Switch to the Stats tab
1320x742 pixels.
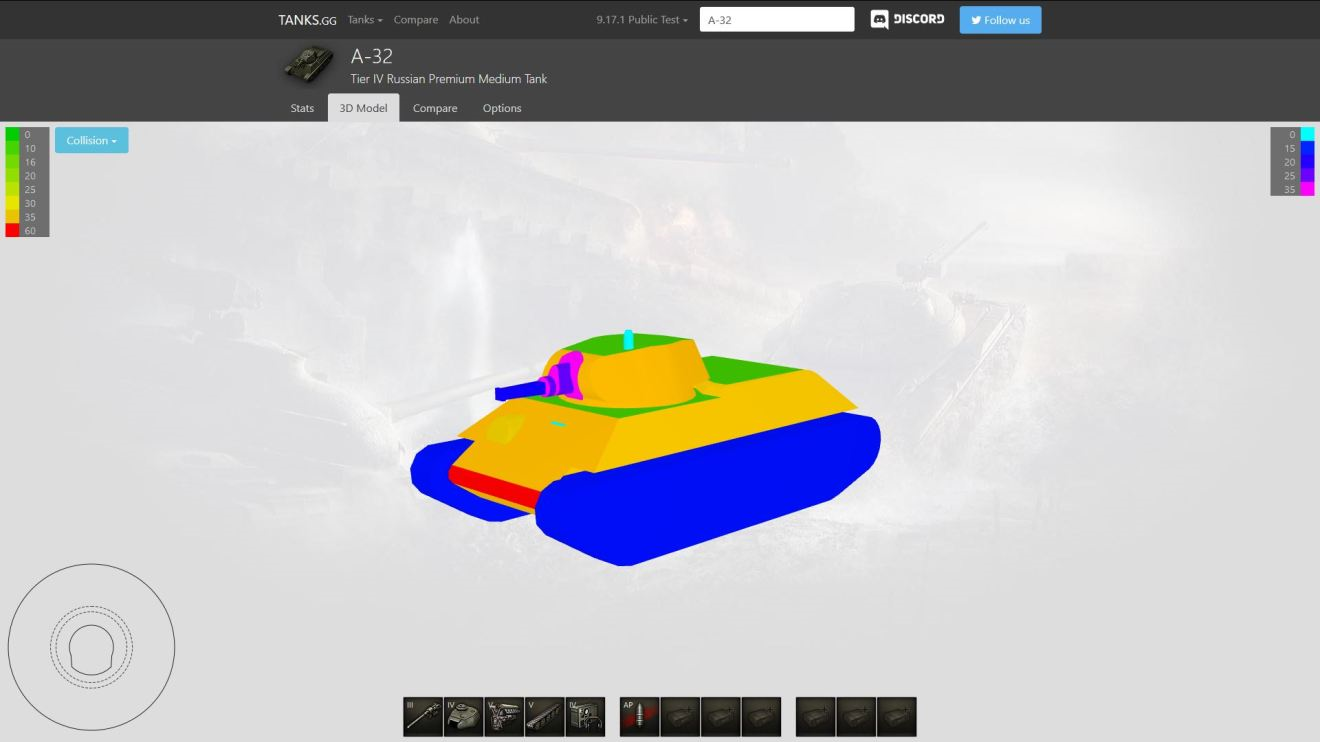302,108
